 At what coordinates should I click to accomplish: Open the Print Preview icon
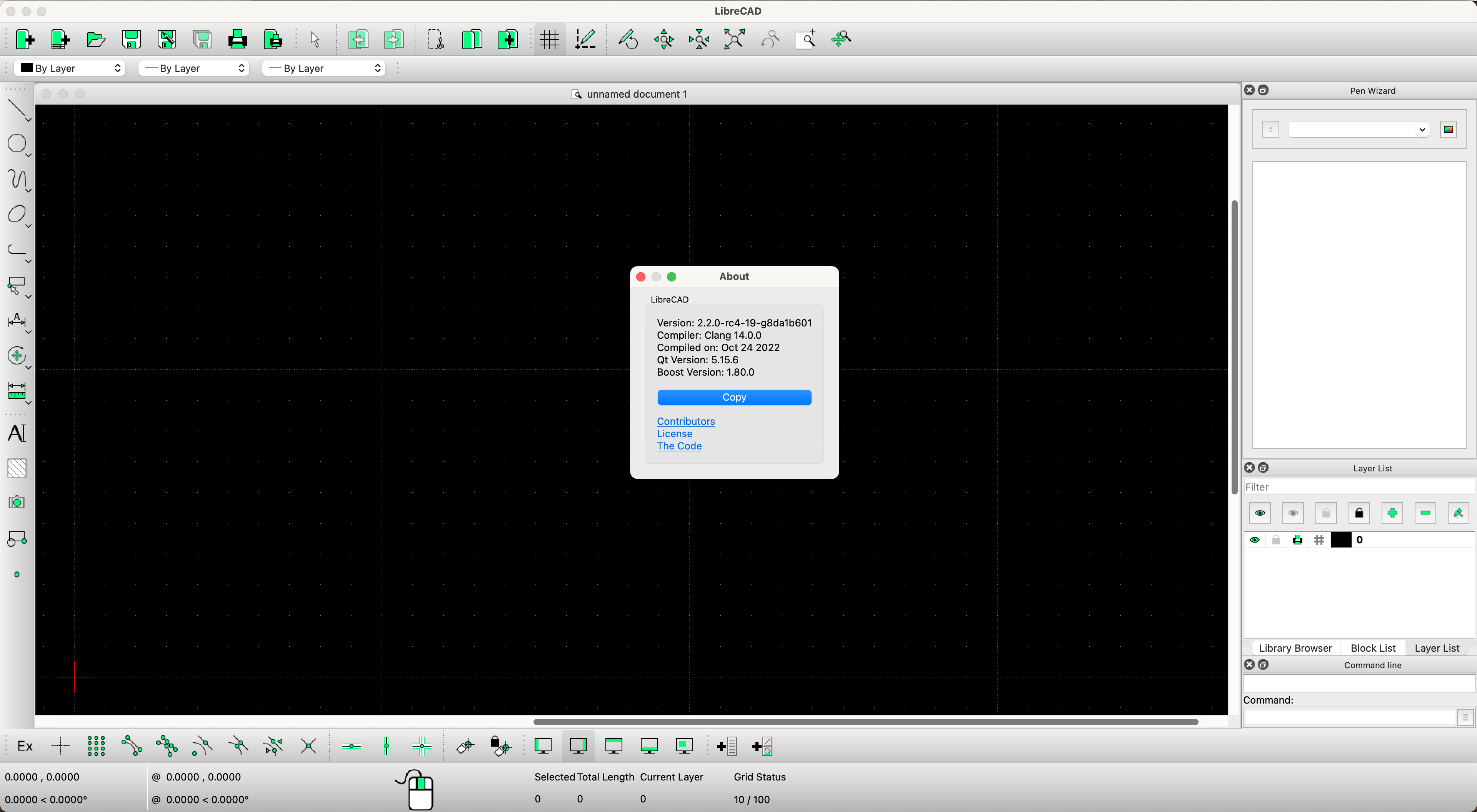point(272,39)
